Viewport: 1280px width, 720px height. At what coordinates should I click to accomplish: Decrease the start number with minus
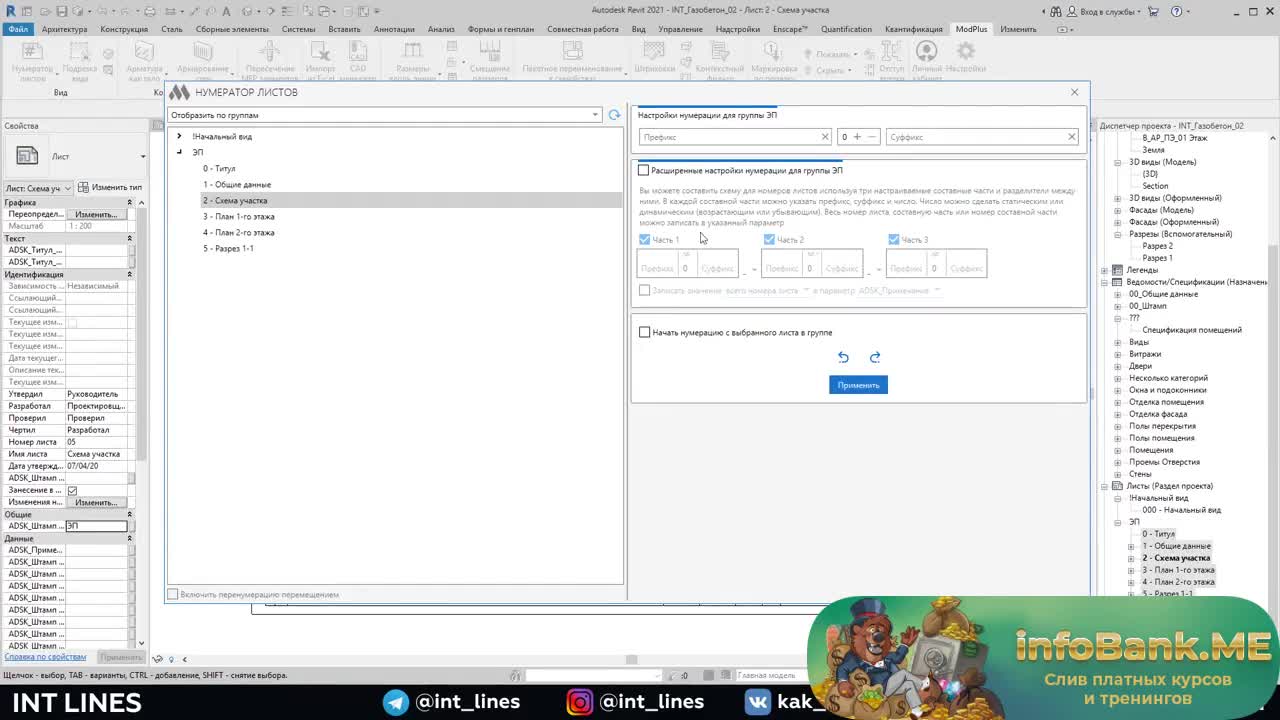point(872,137)
